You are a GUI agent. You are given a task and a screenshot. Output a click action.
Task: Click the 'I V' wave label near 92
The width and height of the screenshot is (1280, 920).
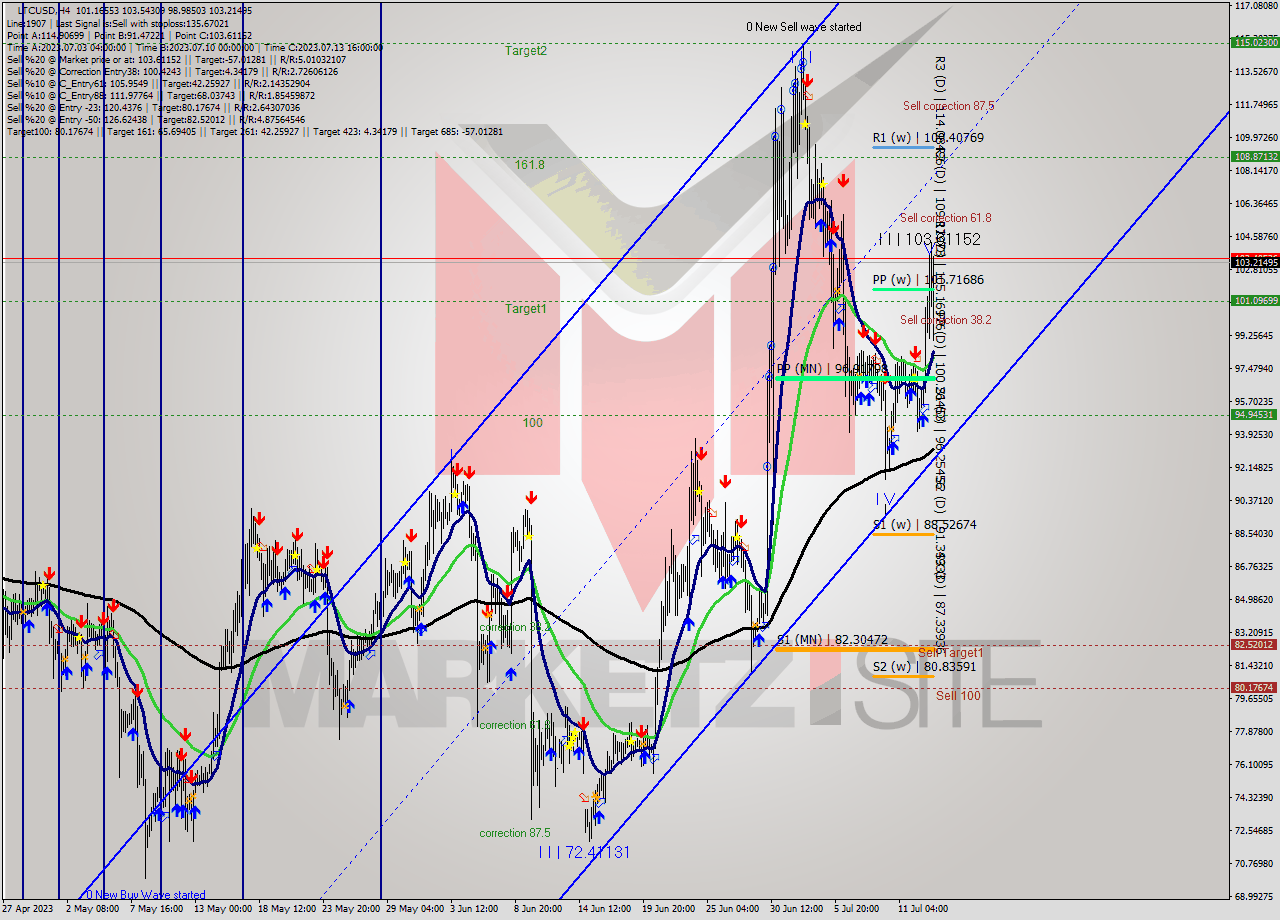pos(886,497)
